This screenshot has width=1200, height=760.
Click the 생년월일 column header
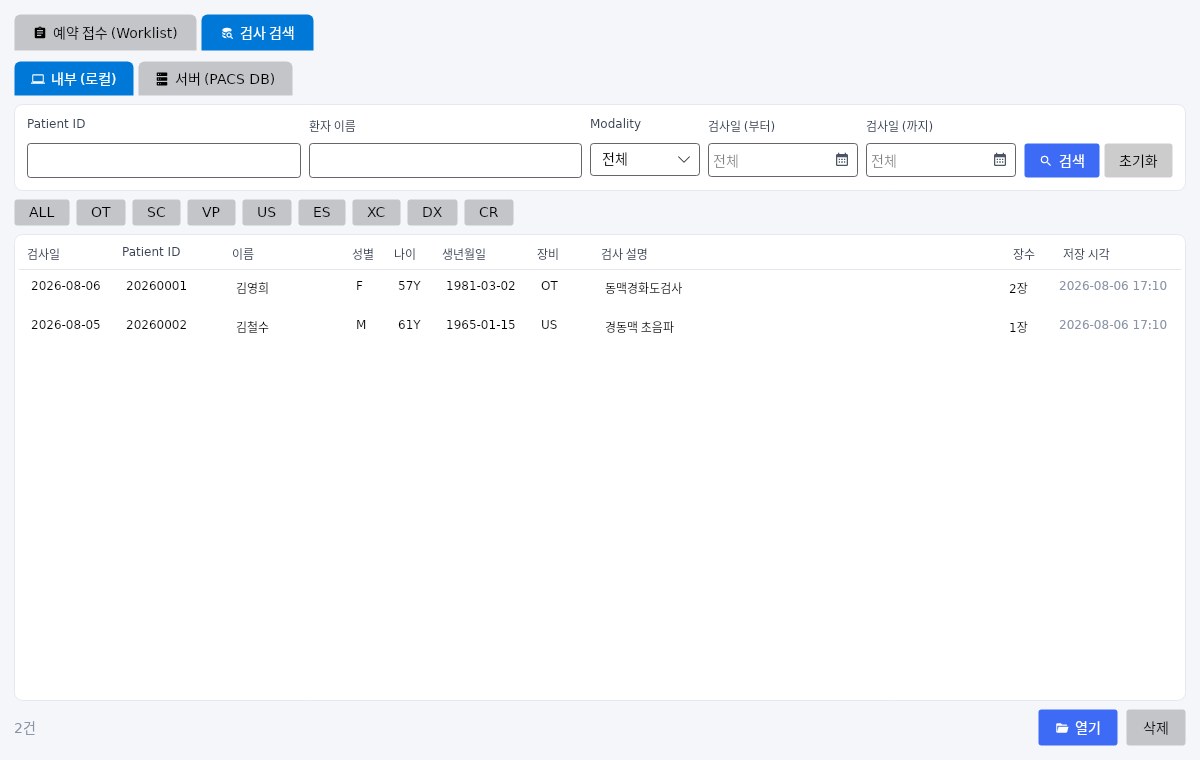(x=464, y=254)
